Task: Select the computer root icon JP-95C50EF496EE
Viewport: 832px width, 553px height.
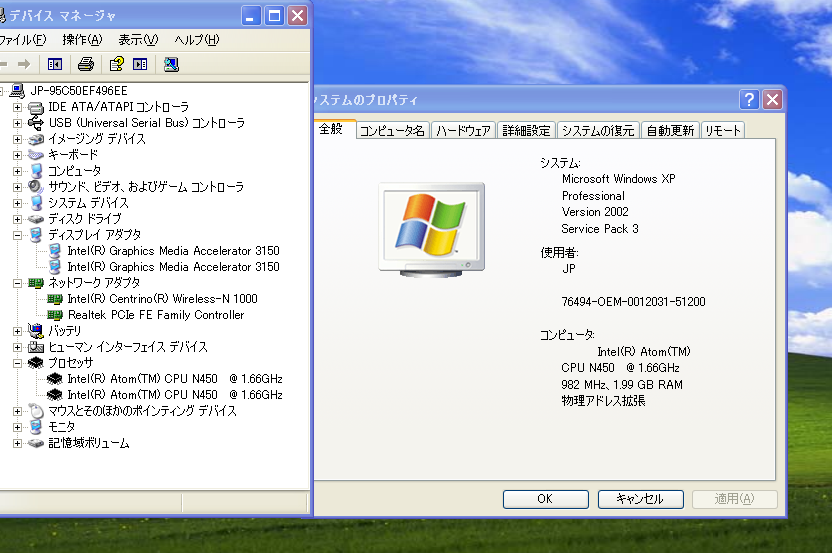Action: click(17, 91)
